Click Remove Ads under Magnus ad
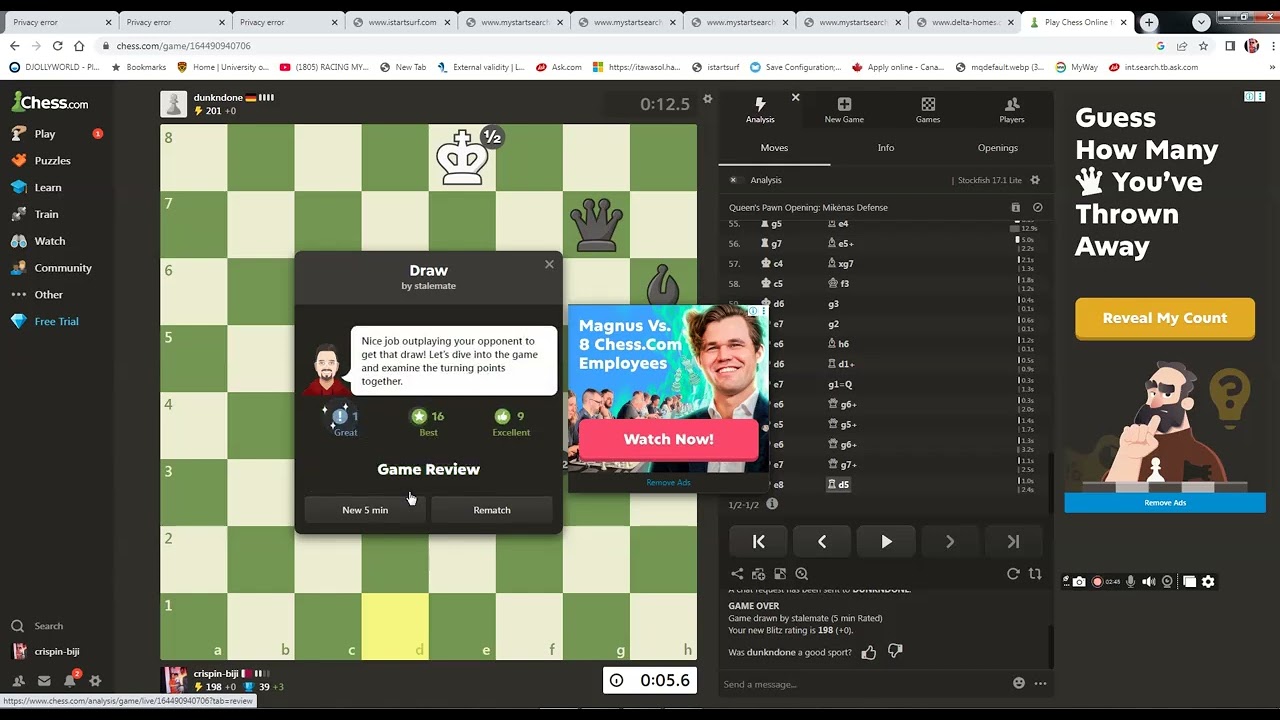The height and width of the screenshot is (720, 1280). pos(668,483)
